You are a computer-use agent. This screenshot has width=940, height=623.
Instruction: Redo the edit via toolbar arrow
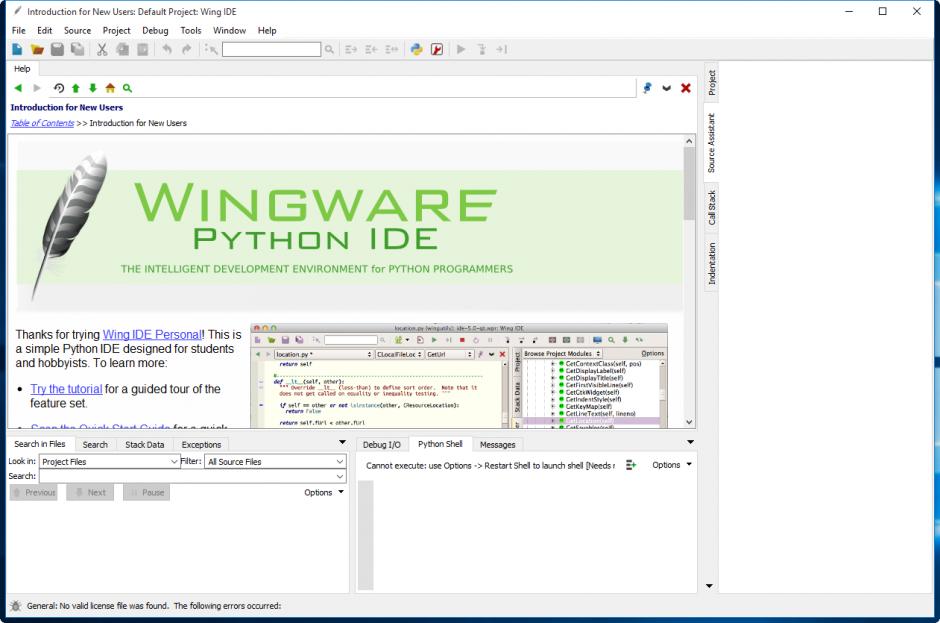pyautogui.click(x=186, y=49)
